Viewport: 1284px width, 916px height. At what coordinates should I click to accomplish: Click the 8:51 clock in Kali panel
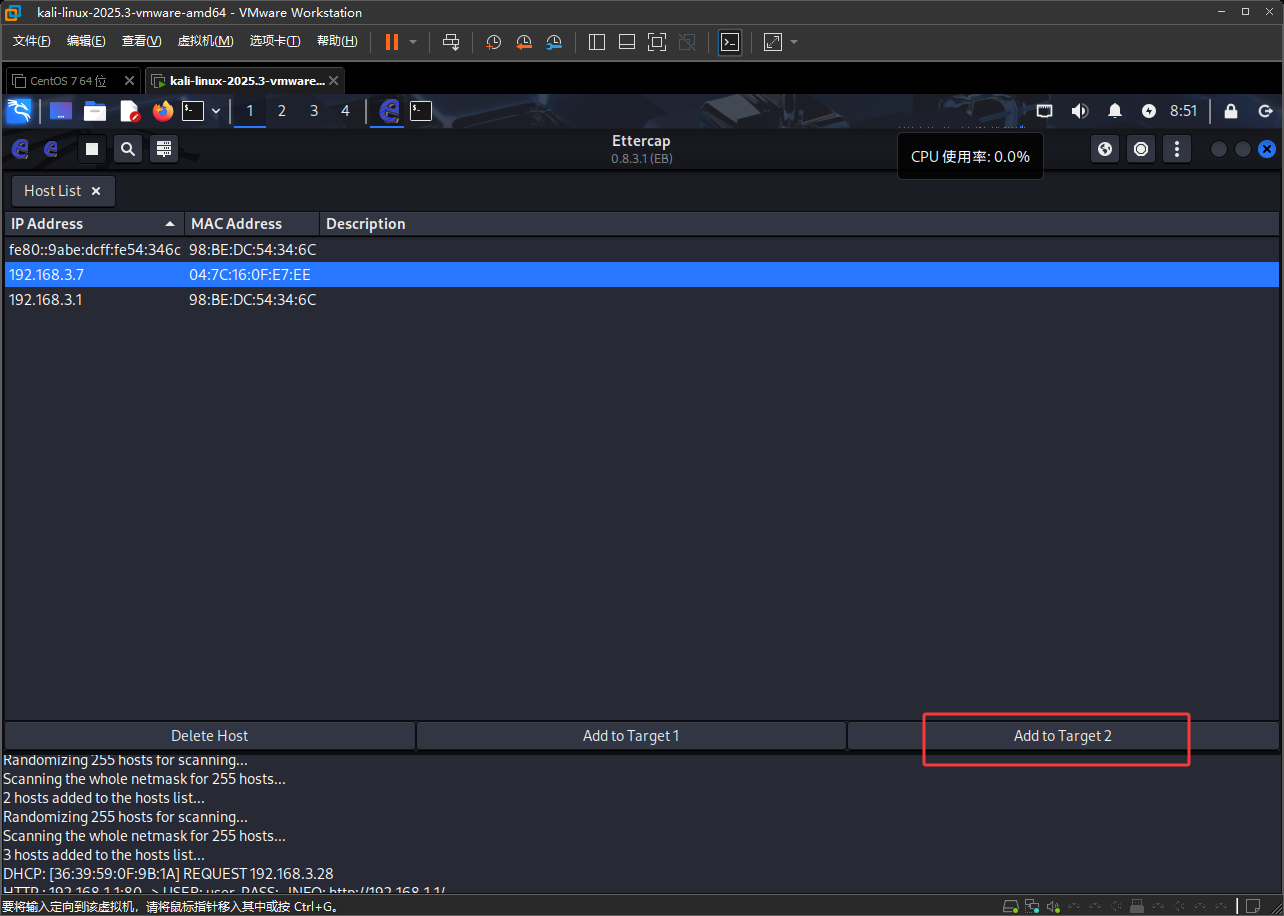point(1183,111)
